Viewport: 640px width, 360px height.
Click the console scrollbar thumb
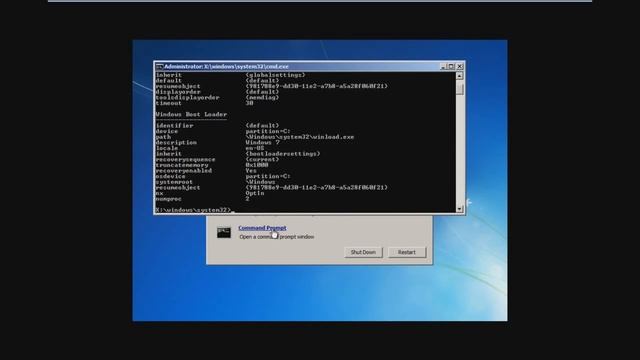tap(460, 88)
